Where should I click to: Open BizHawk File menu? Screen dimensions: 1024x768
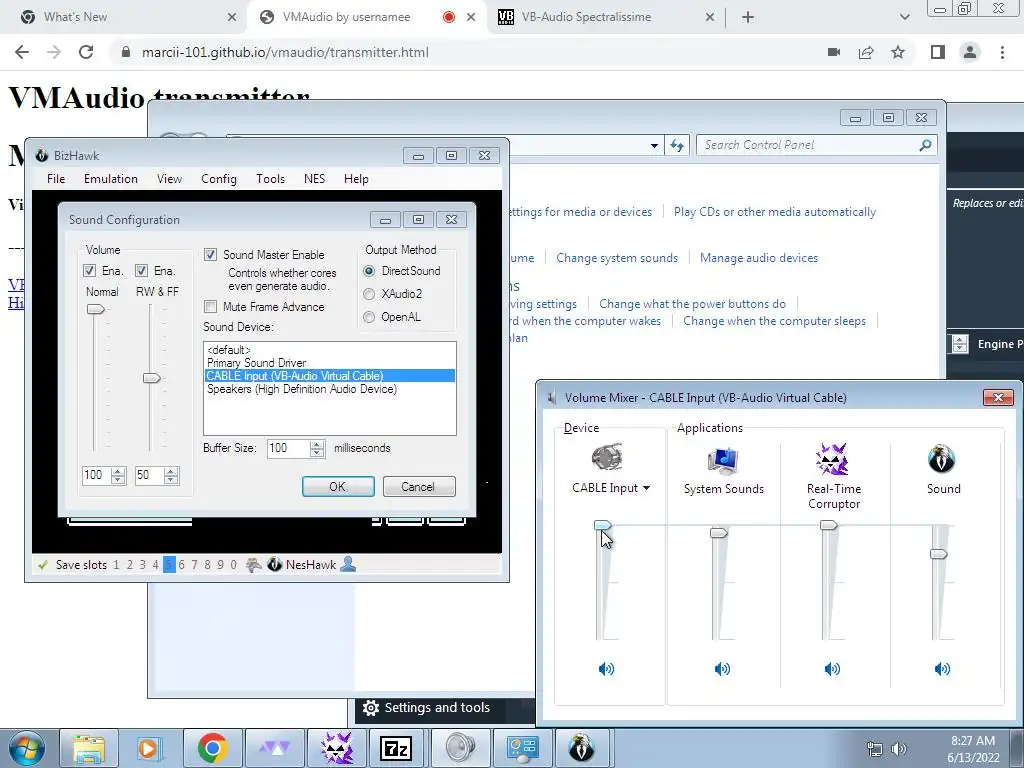[x=56, y=178]
